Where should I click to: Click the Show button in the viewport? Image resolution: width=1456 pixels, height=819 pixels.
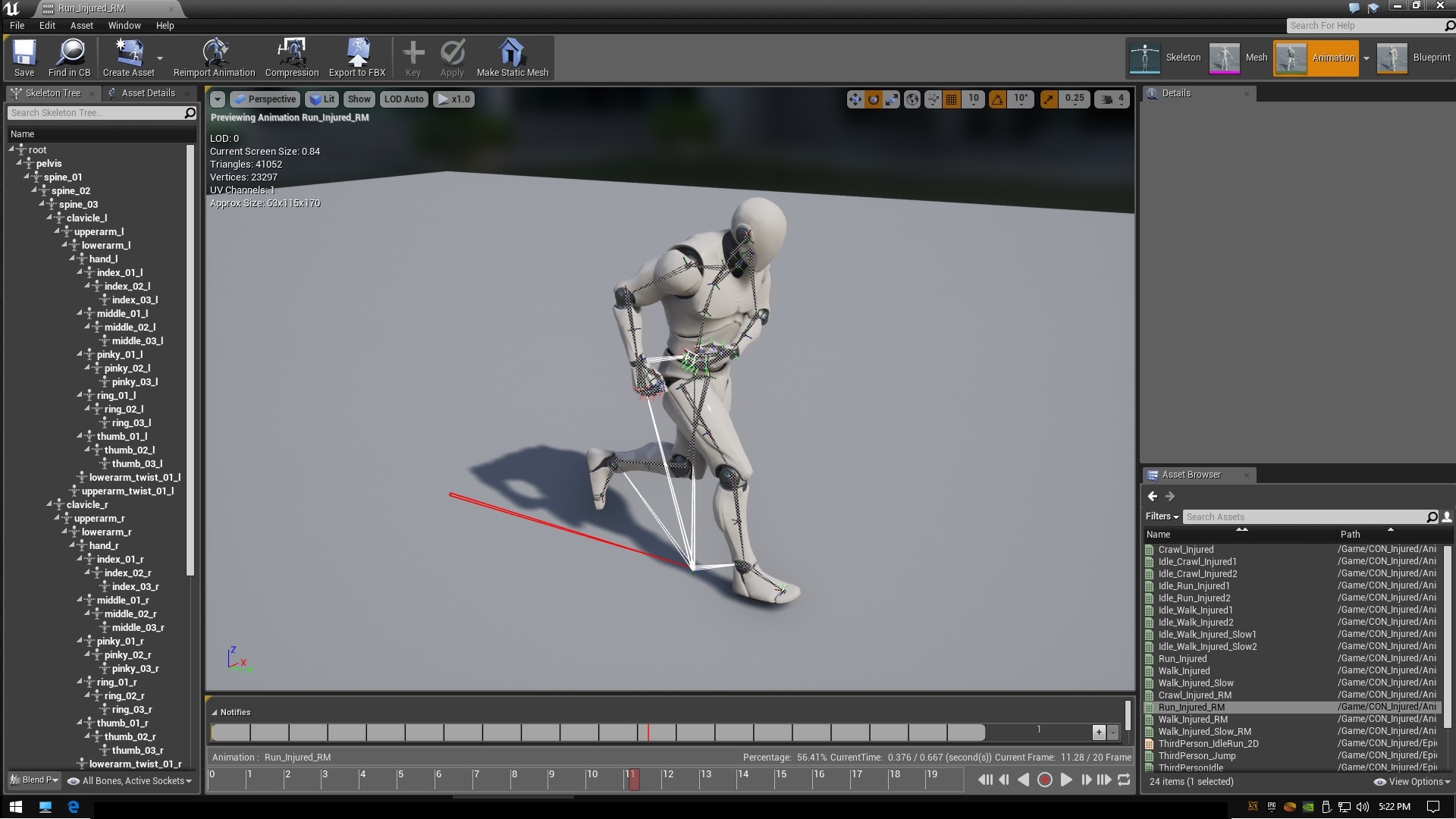coord(359,99)
